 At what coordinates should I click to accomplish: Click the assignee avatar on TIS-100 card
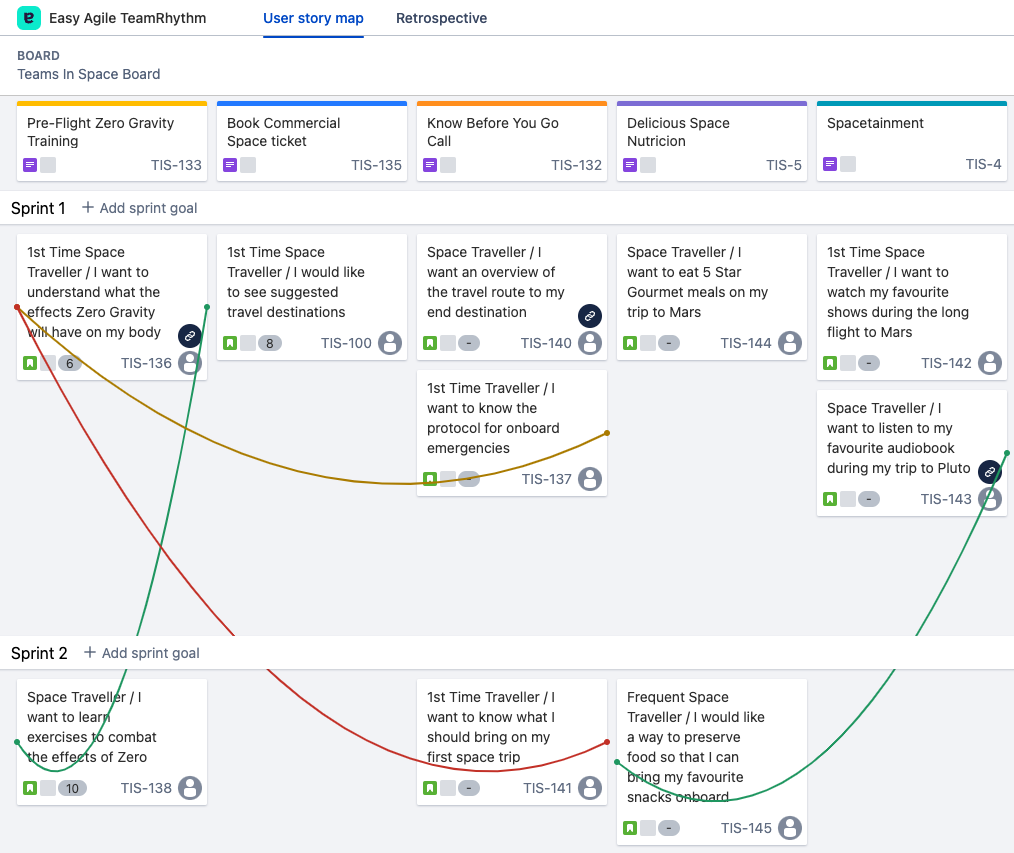390,343
